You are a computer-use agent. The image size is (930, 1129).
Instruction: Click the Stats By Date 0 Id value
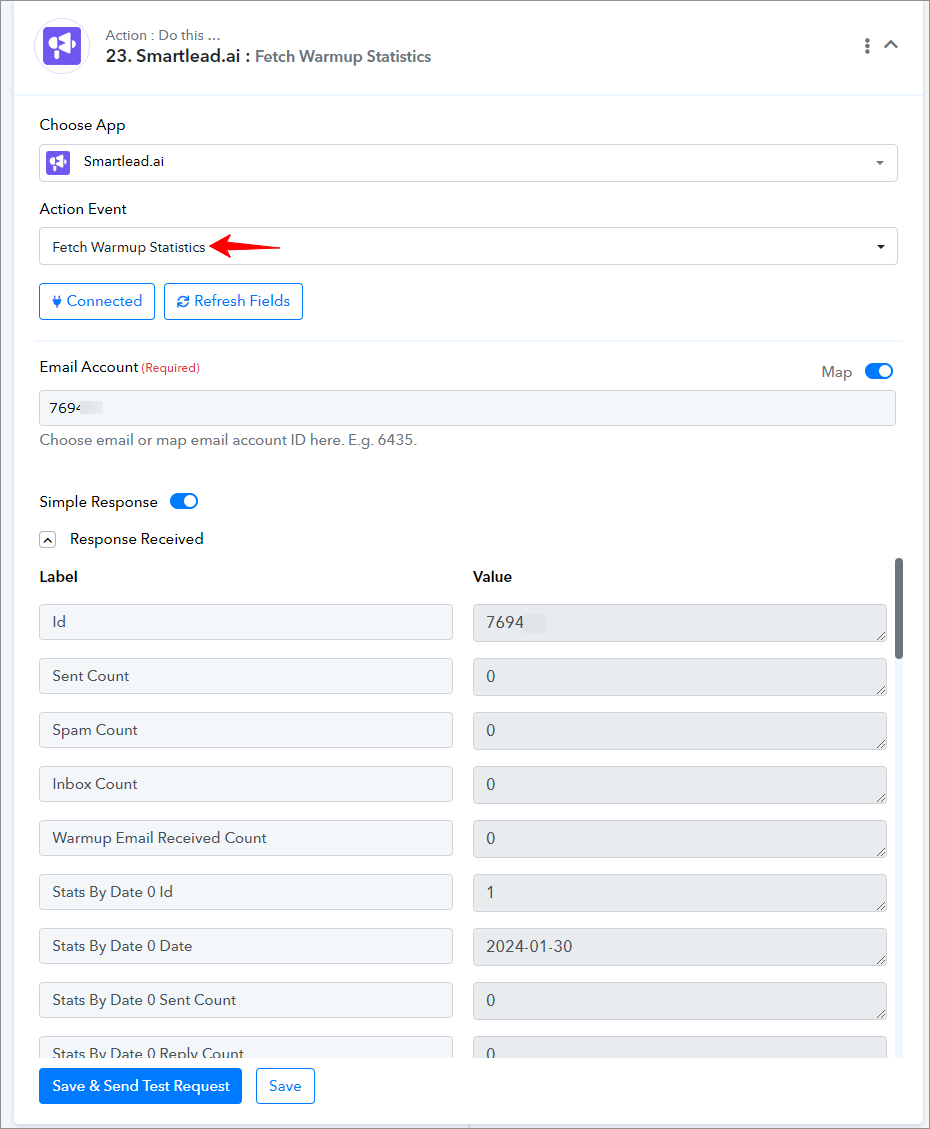(680, 893)
